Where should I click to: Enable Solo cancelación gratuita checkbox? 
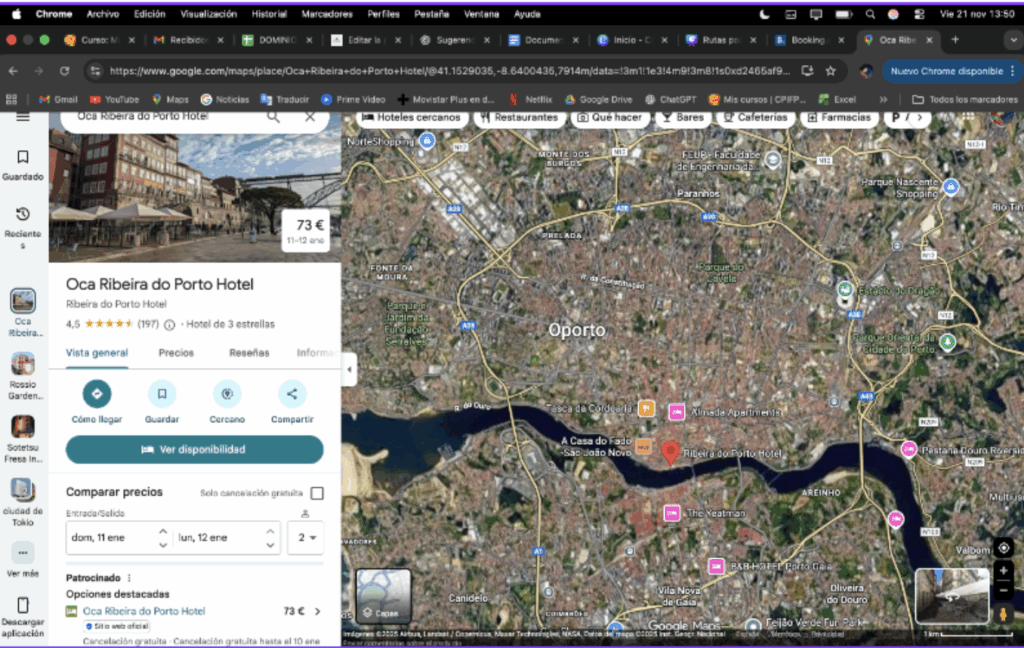[317, 493]
